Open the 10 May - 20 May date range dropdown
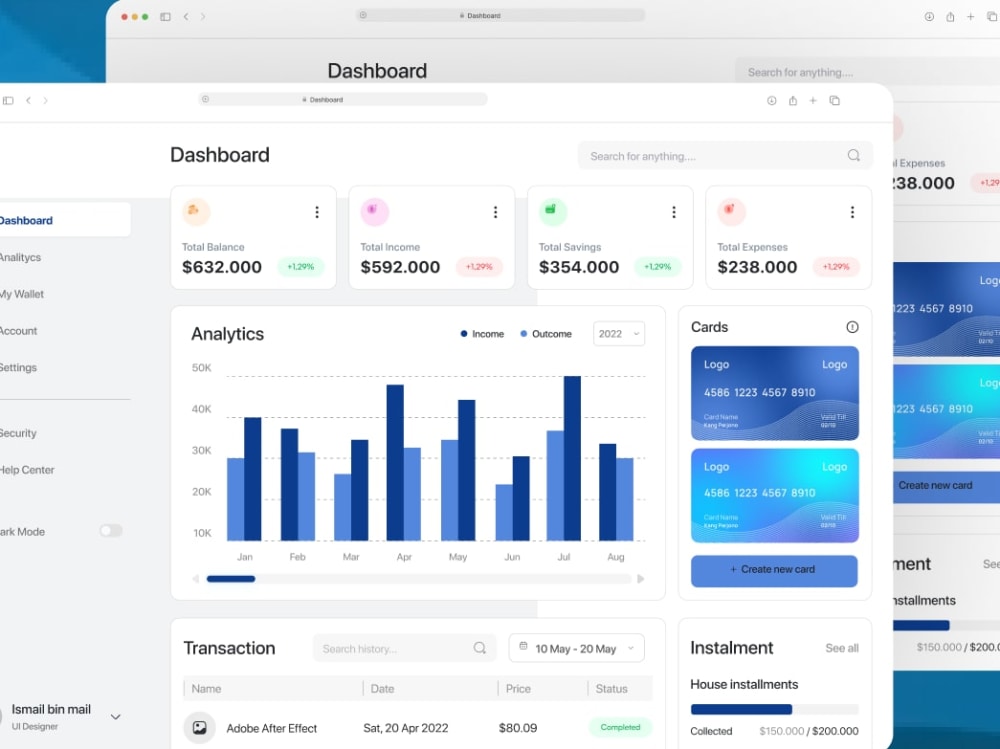This screenshot has height=749, width=1000. point(577,648)
